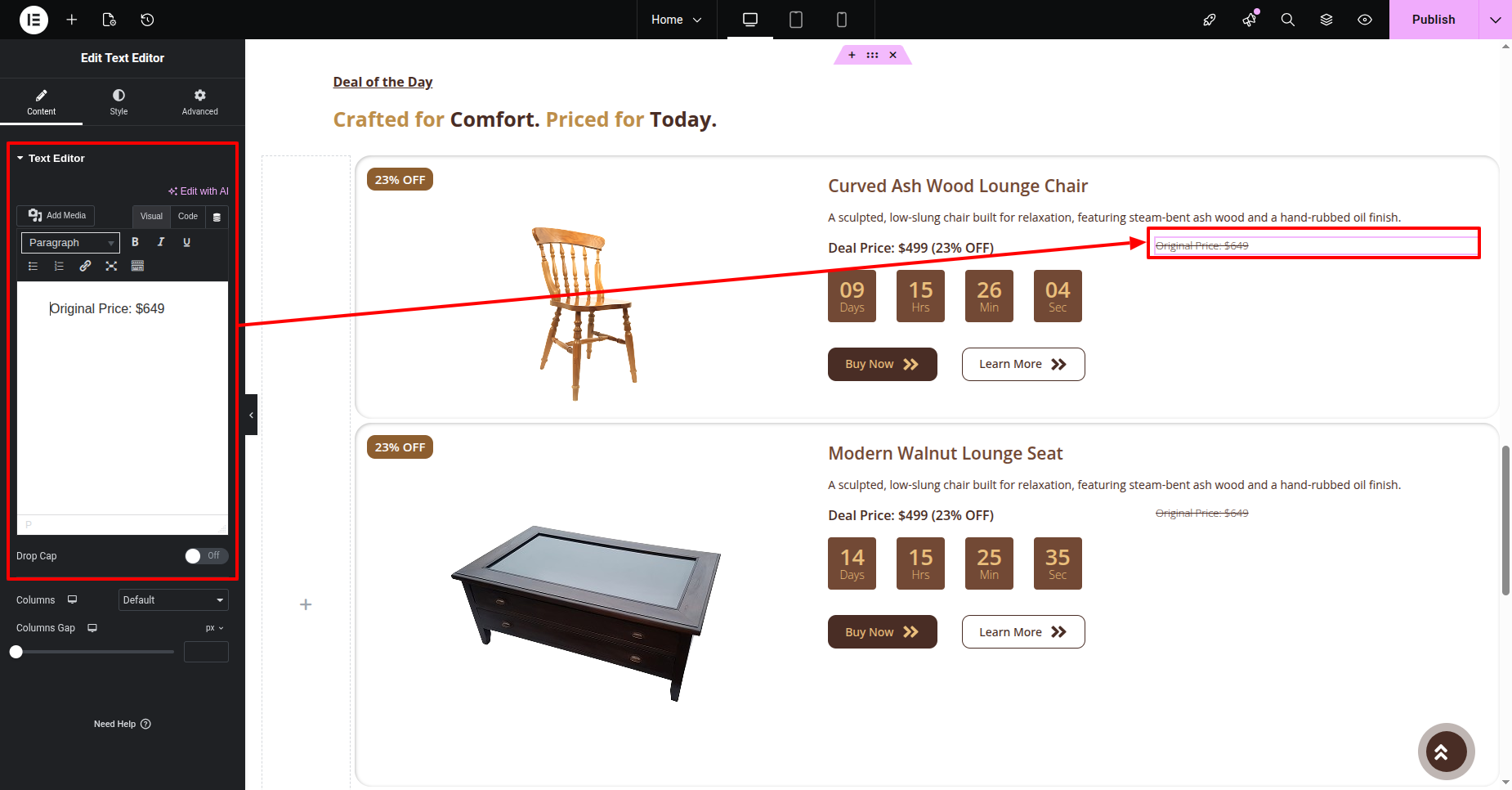Click the Edit with AI link
Image resolution: width=1512 pixels, height=790 pixels.
pyautogui.click(x=199, y=191)
